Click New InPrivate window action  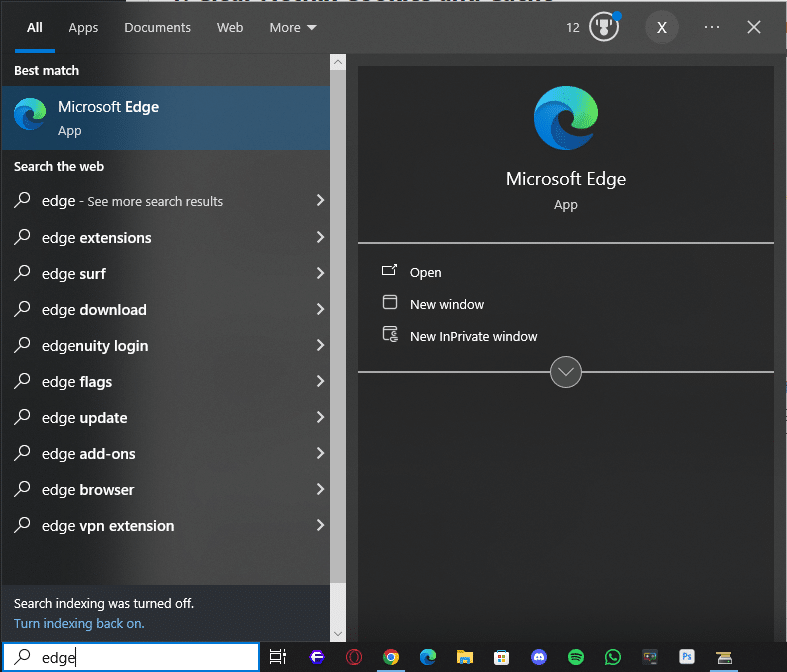473,337
